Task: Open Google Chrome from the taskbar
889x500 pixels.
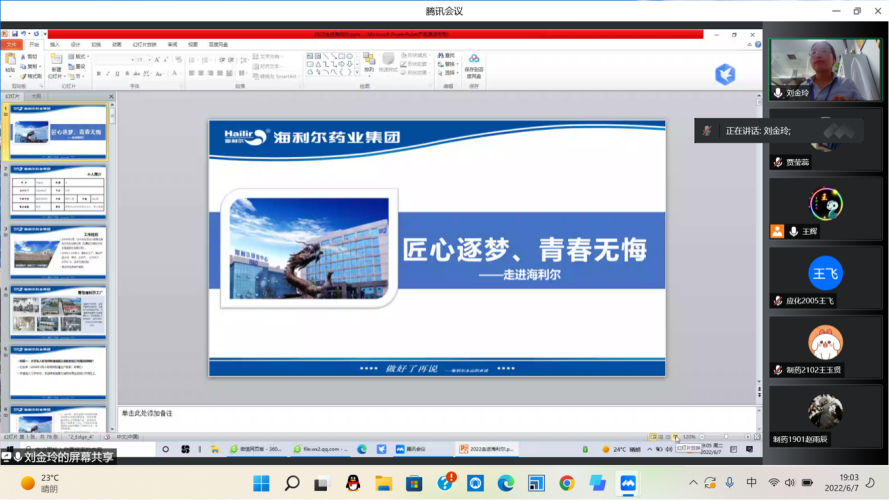Action: coord(567,484)
